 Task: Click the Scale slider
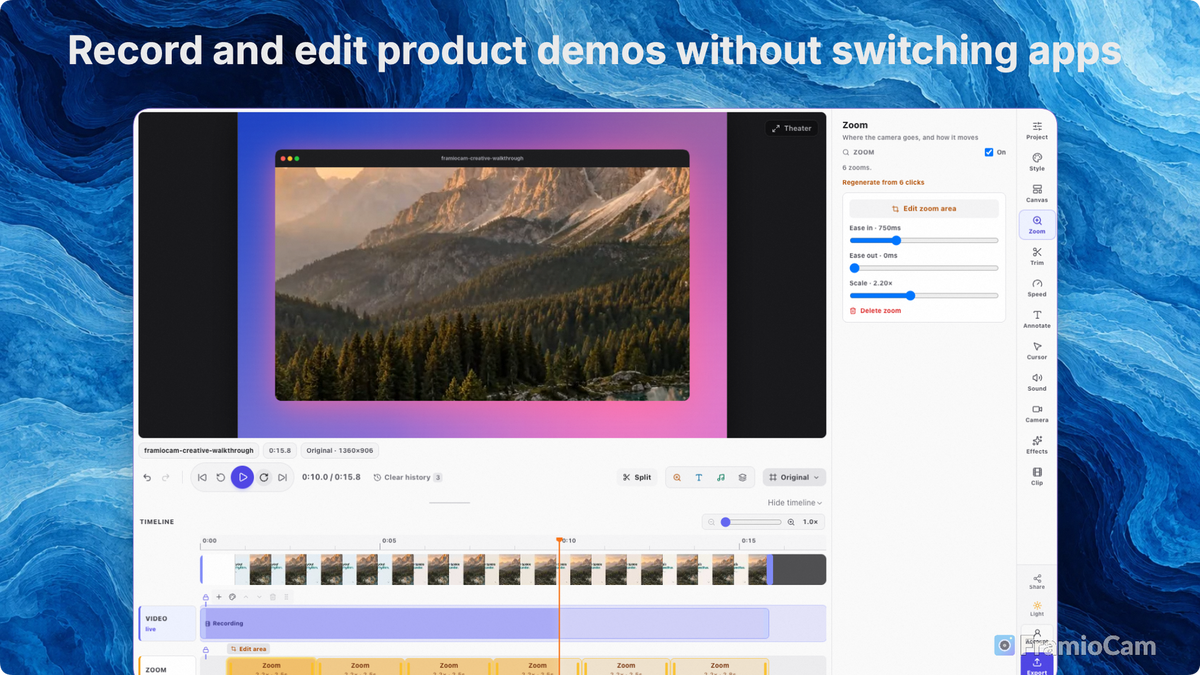(x=924, y=295)
